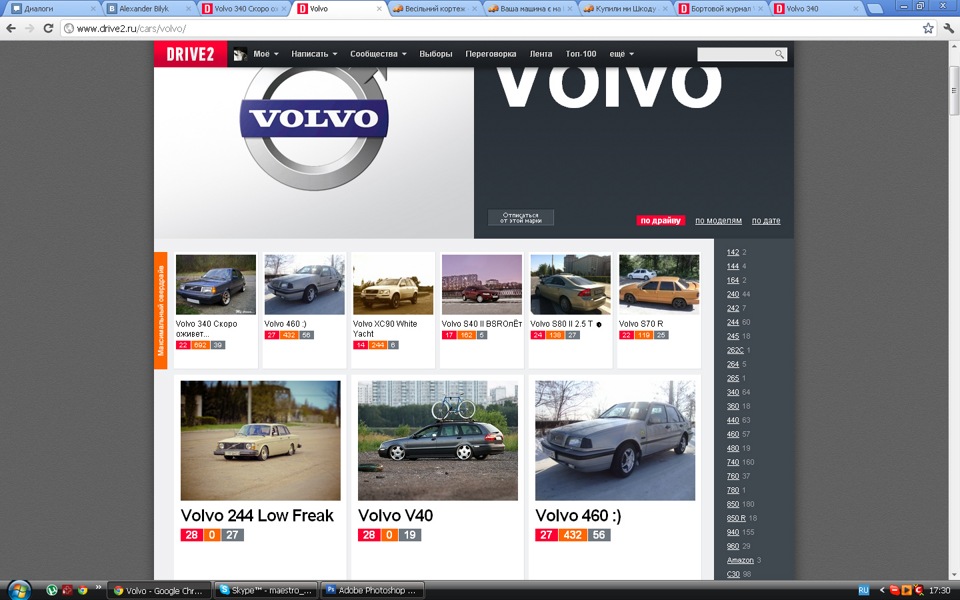Image resolution: width=960 pixels, height=600 pixels.
Task: Open large 'Volvo 460 :)' photo
Action: coord(615,440)
